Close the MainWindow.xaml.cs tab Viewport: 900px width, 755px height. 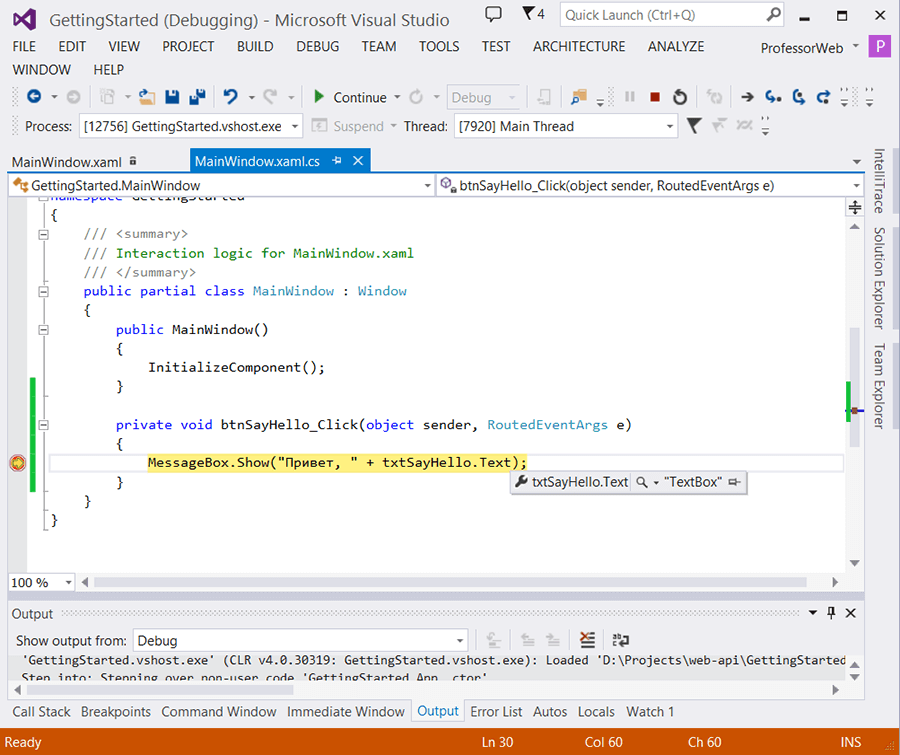tap(358, 161)
